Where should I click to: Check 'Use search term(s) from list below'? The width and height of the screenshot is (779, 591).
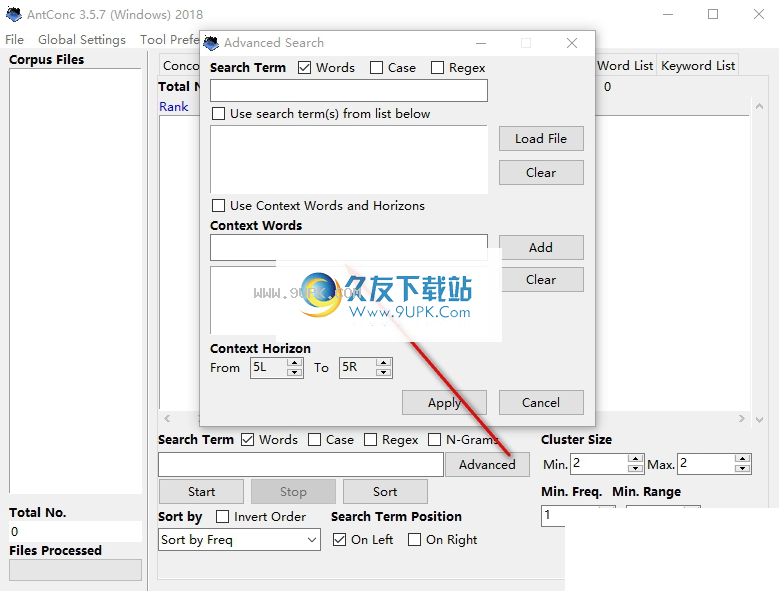tap(218, 113)
